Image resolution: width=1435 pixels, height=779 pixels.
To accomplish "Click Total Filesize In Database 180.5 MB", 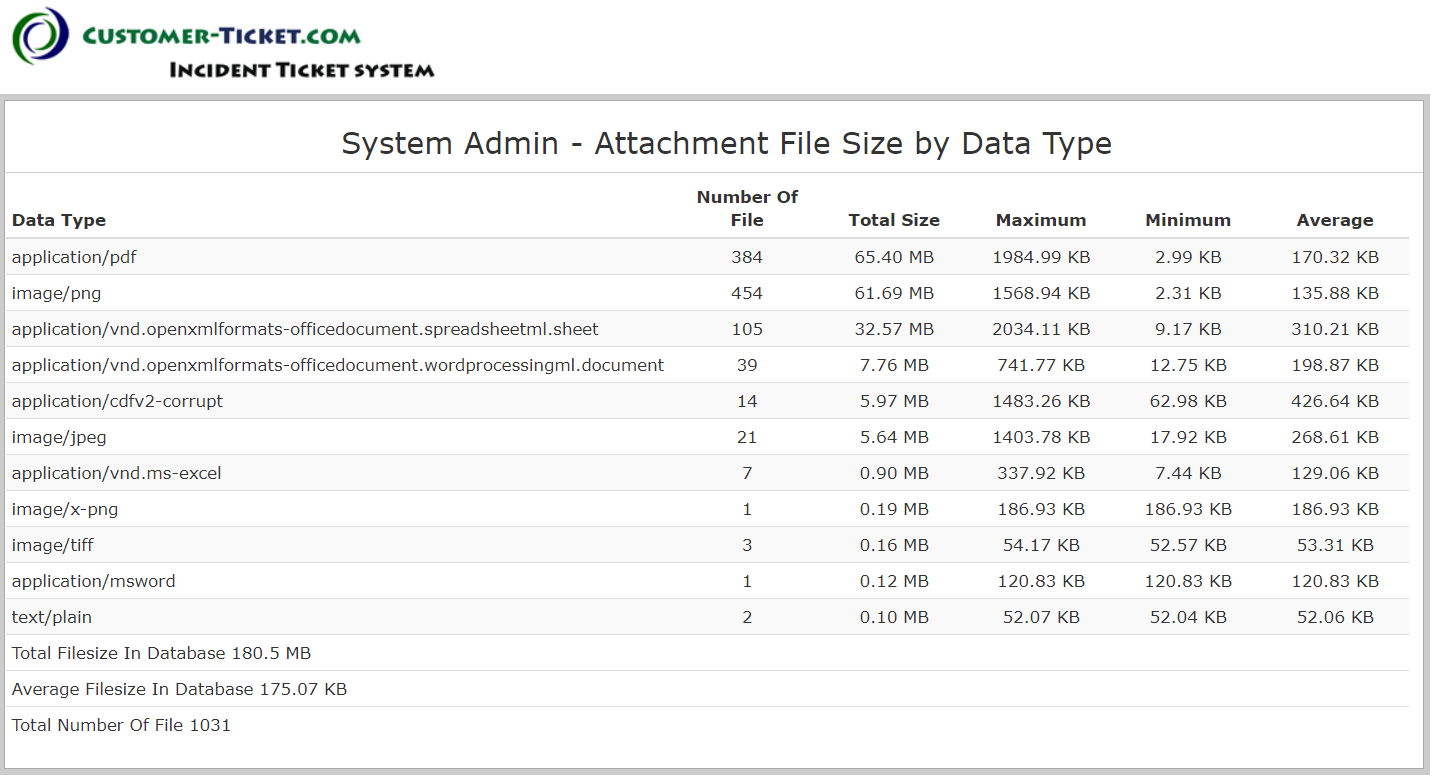I will tap(161, 653).
